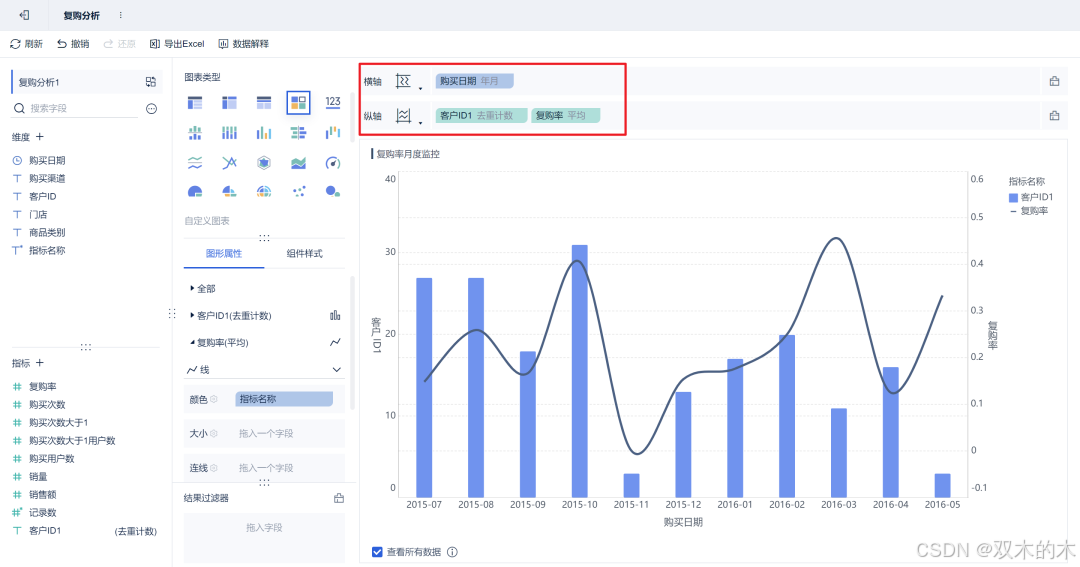Collapse the 复购率(平均) properties section
This screenshot has width=1080, height=567.
point(219,342)
